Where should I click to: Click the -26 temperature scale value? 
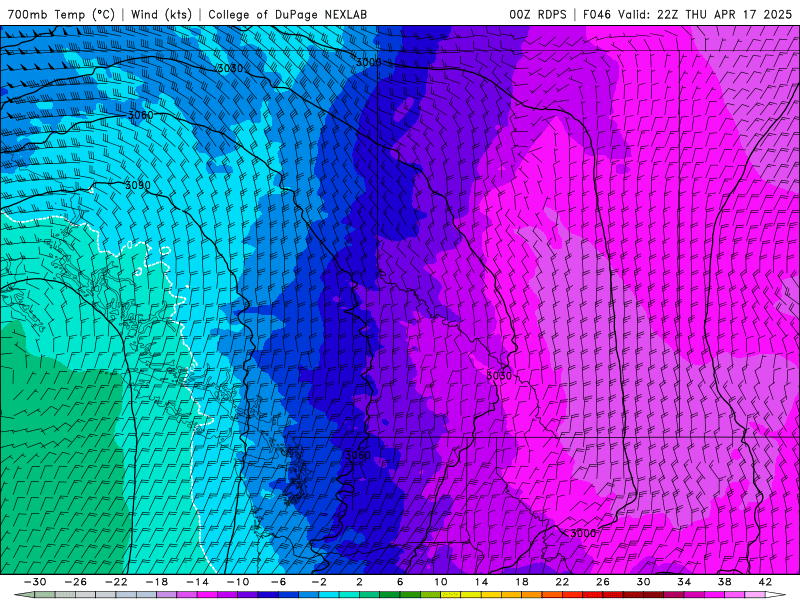tap(76, 582)
